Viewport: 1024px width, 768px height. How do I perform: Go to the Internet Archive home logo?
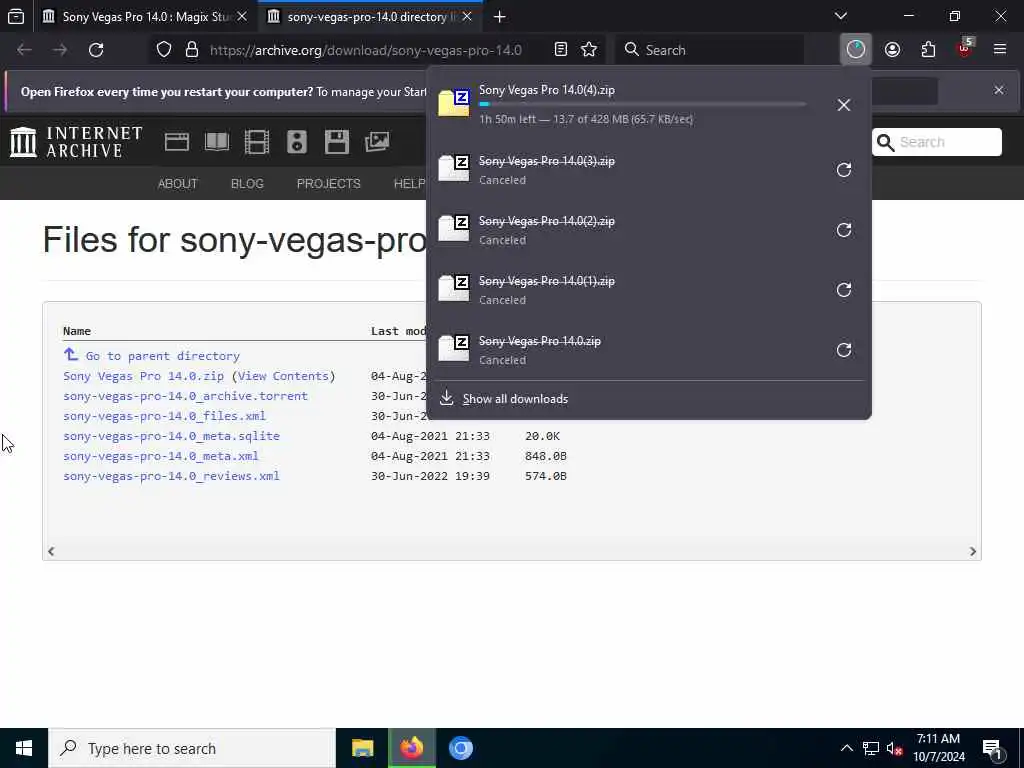click(76, 142)
